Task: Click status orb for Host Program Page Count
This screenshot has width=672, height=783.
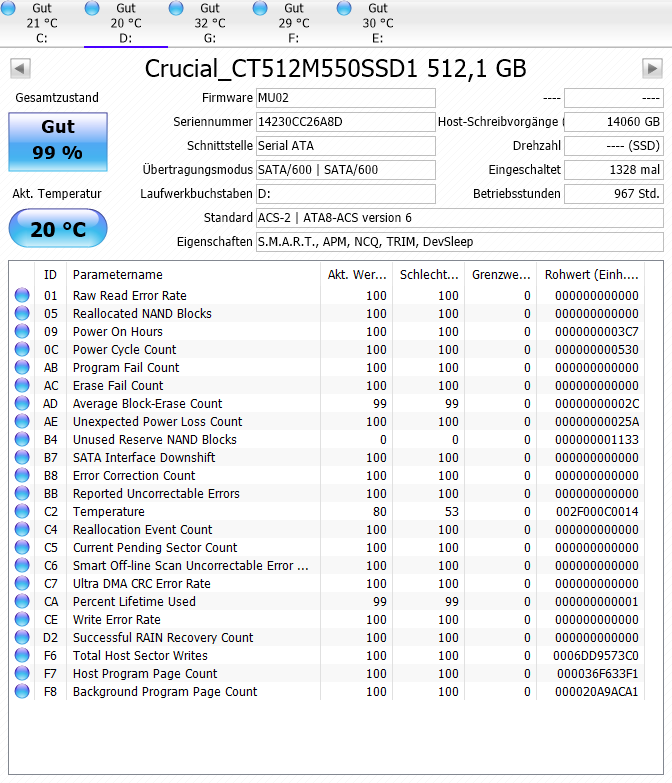Action: [x=22, y=673]
